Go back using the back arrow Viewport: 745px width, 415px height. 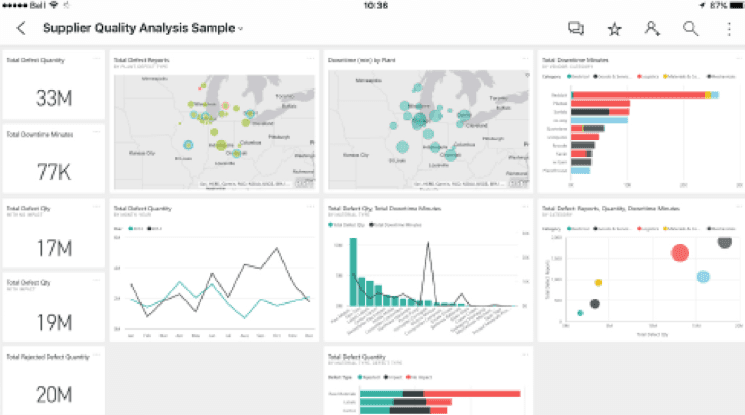(x=21, y=28)
